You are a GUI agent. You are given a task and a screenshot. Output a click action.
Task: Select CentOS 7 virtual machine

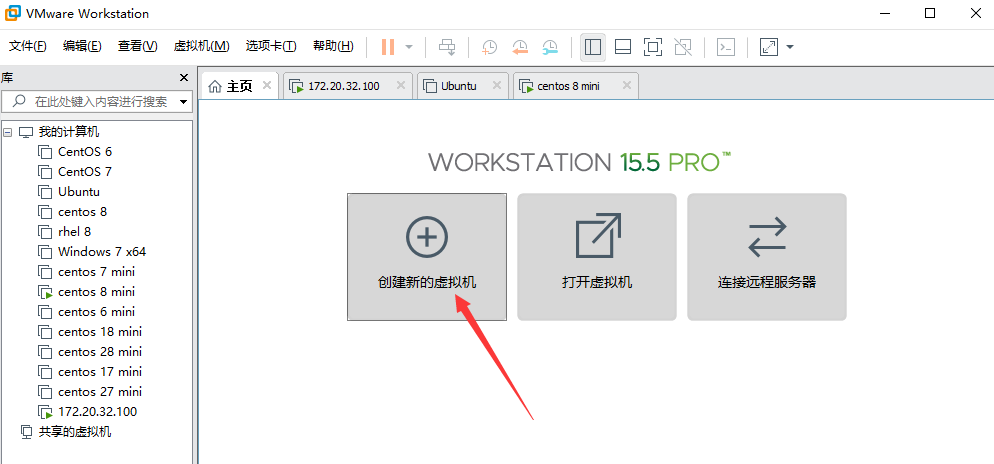coord(85,172)
